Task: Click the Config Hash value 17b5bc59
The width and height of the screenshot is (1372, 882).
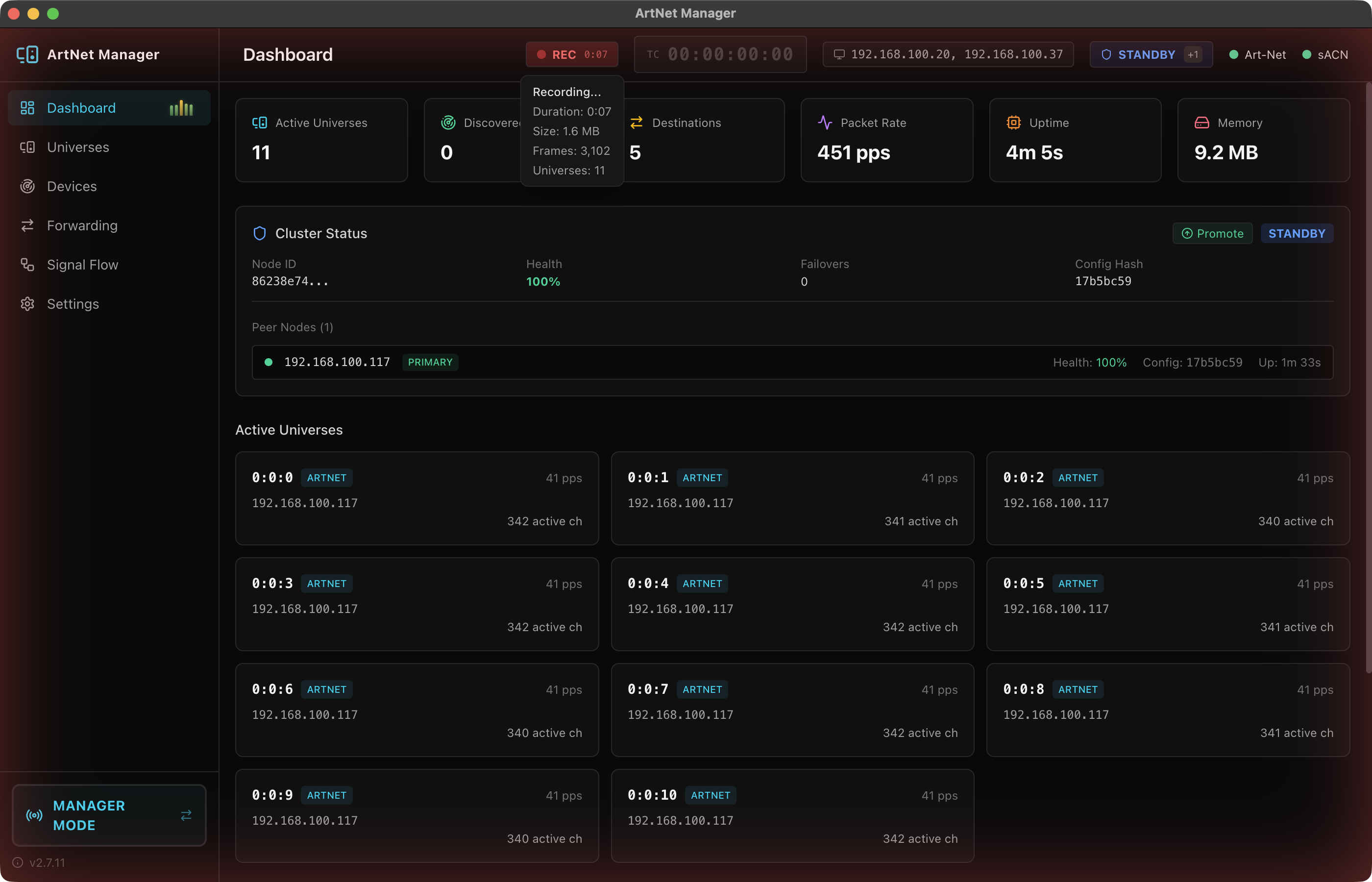Action: coord(1103,281)
